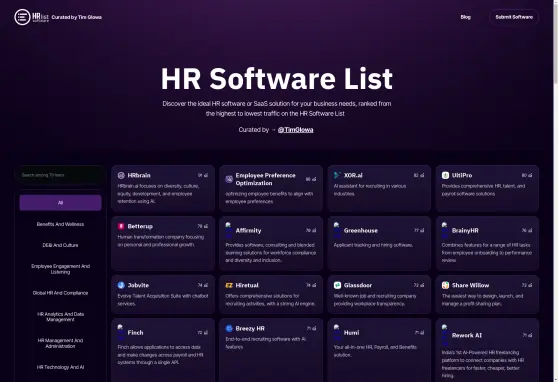
Task: Click XOR.ai traffic count stat
Action: [x=419, y=175]
